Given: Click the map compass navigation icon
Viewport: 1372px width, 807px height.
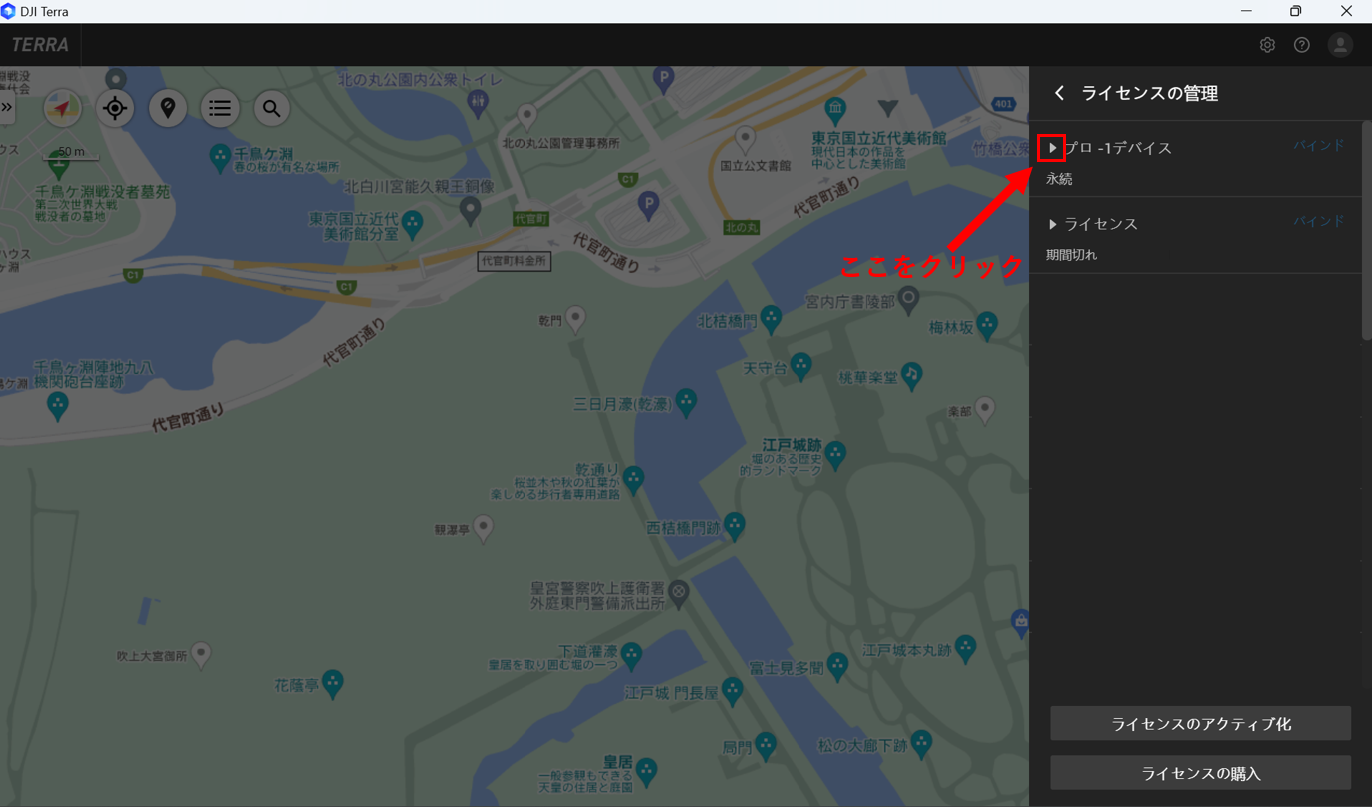Looking at the screenshot, I should (62, 108).
